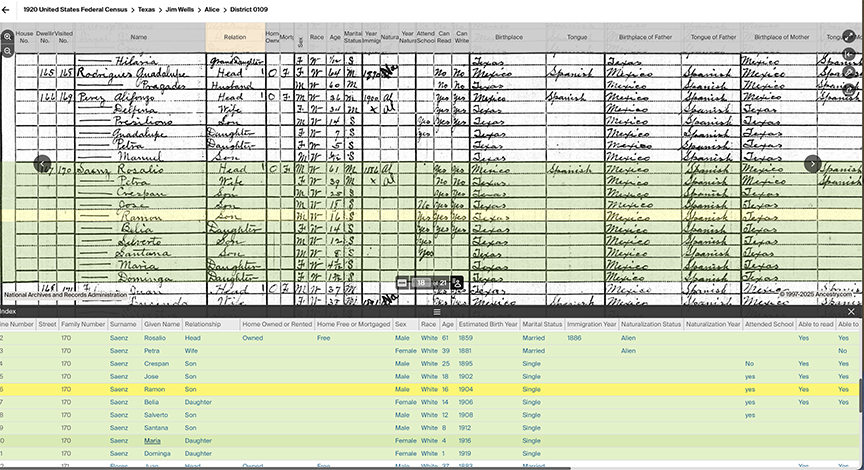This screenshot has width=864, height=470.
Task: Go to the next census page
Action: tap(813, 164)
